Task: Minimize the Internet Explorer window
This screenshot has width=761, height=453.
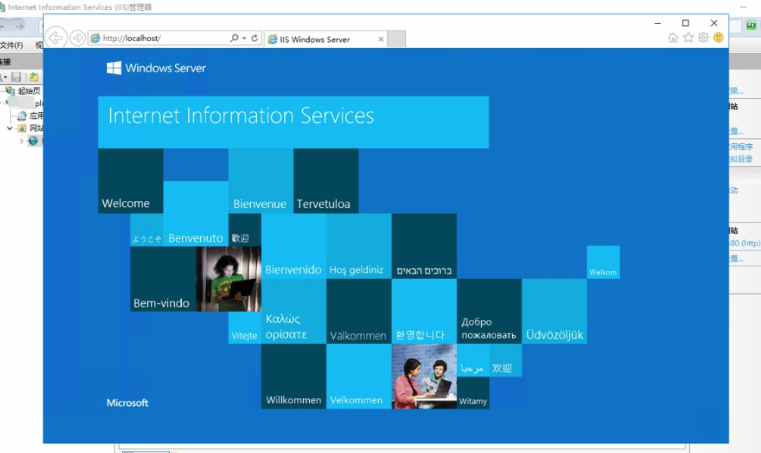Action: tap(658, 23)
